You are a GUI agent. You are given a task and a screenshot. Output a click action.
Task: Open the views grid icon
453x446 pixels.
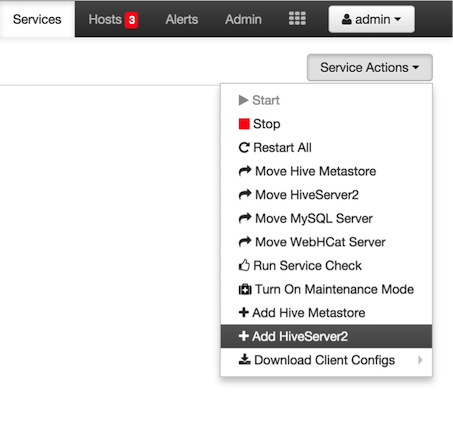click(297, 19)
